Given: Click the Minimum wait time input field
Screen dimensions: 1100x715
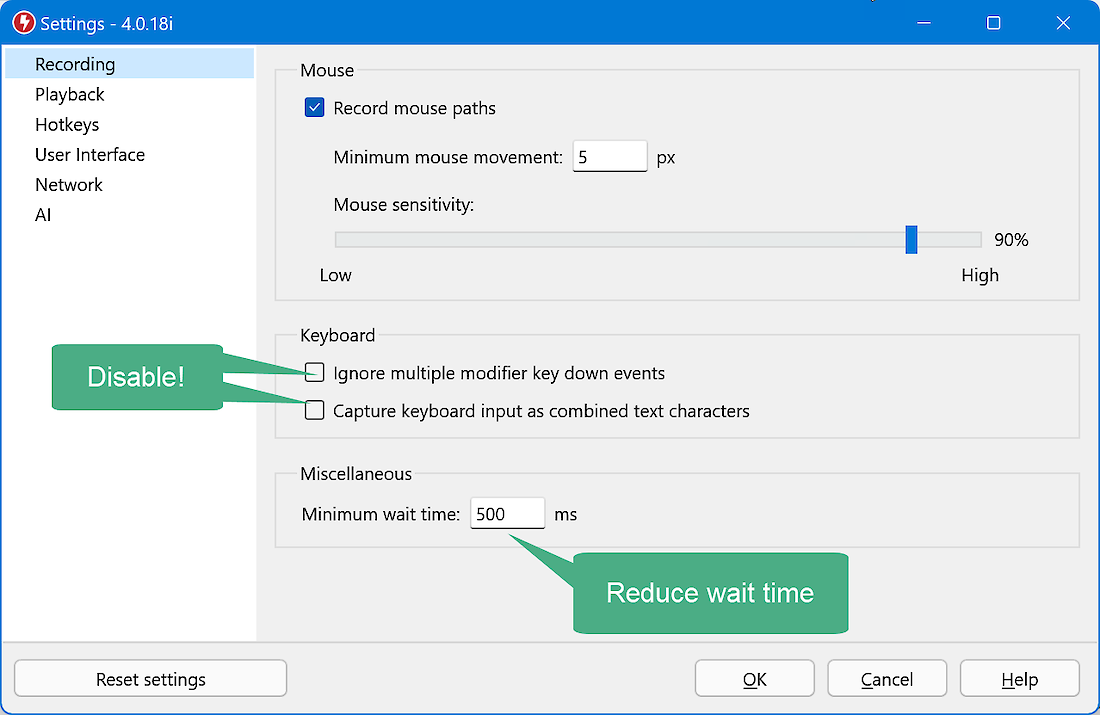Looking at the screenshot, I should tap(507, 514).
